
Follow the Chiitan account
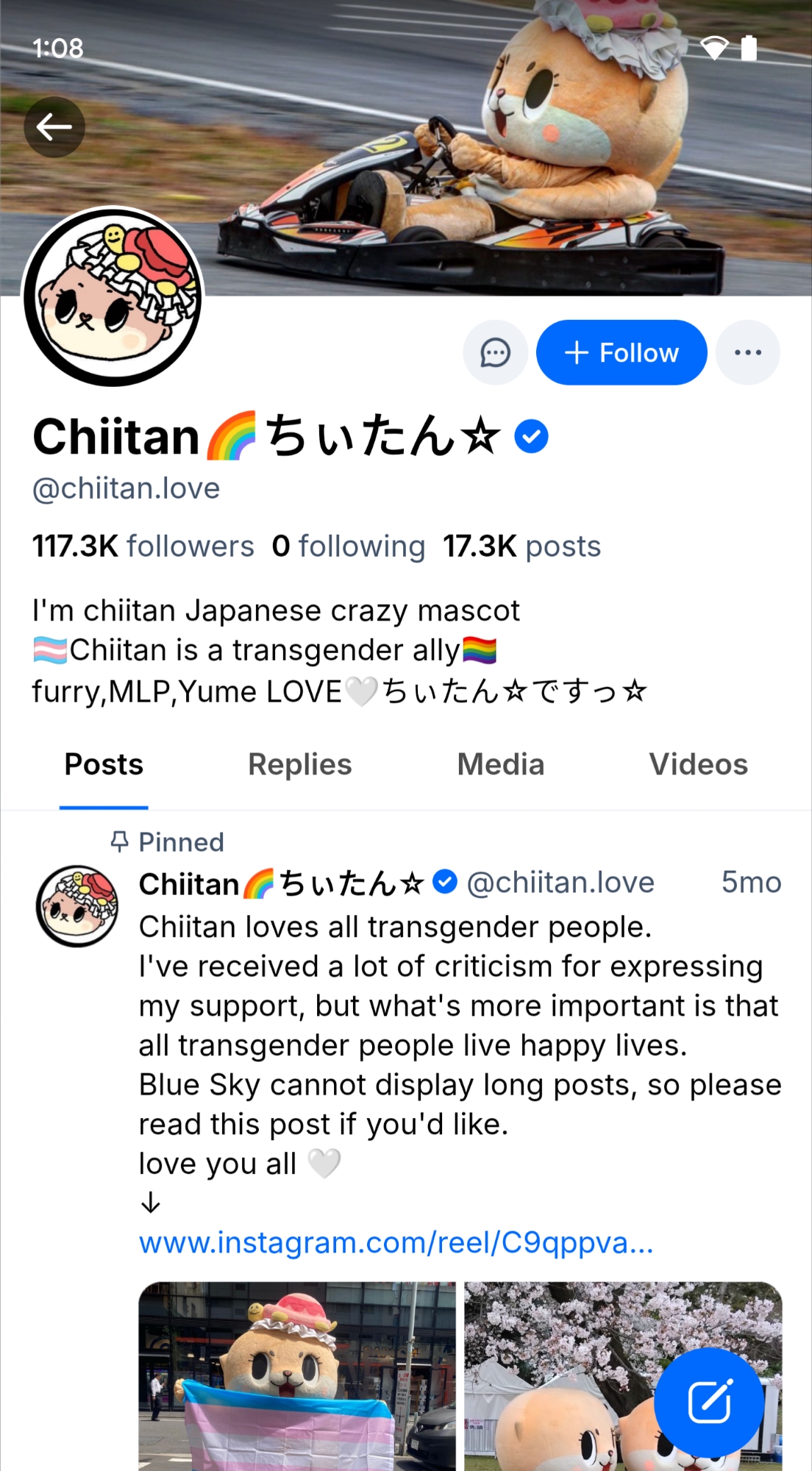(622, 353)
